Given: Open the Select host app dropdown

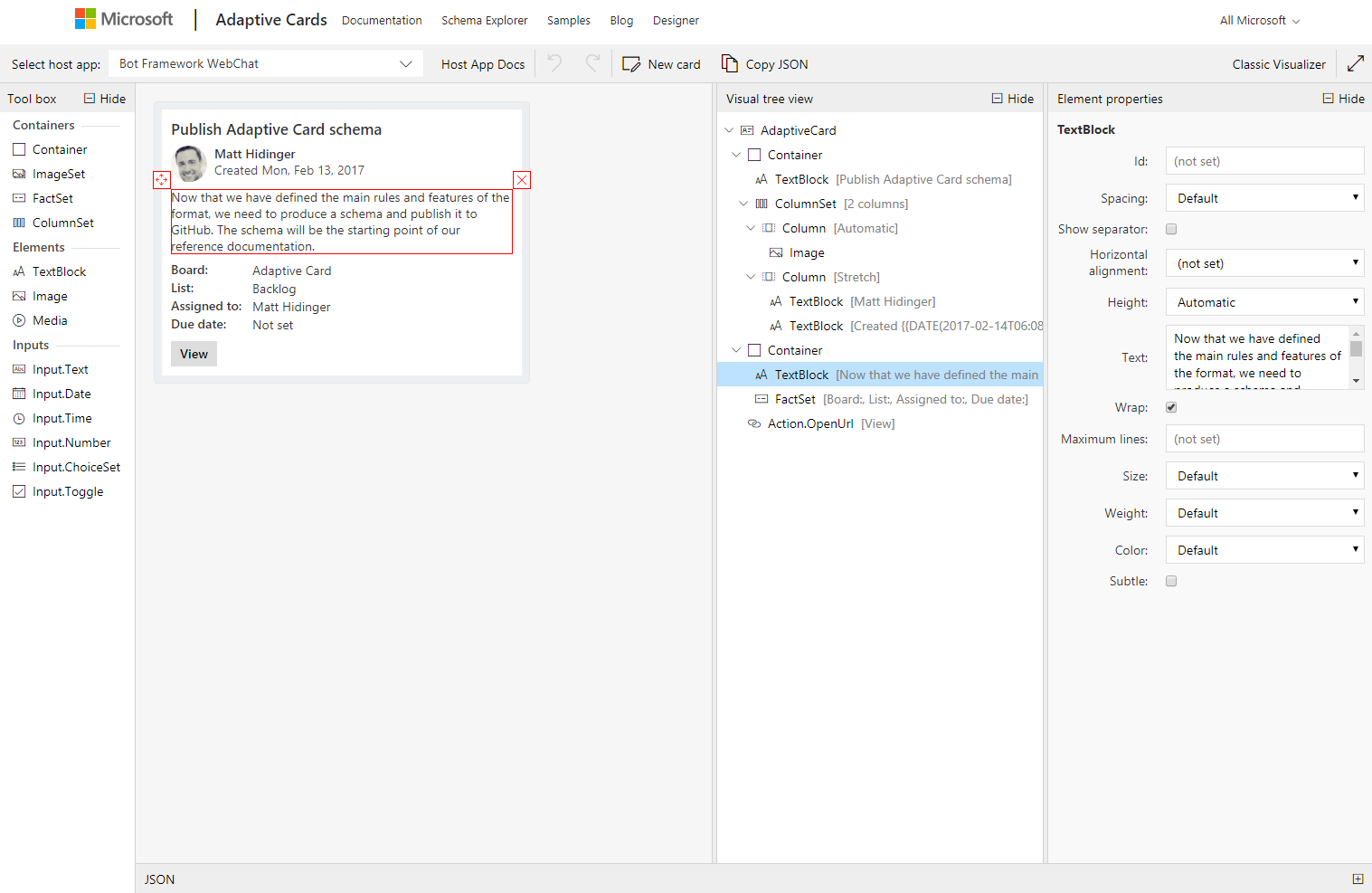Looking at the screenshot, I should [x=266, y=63].
